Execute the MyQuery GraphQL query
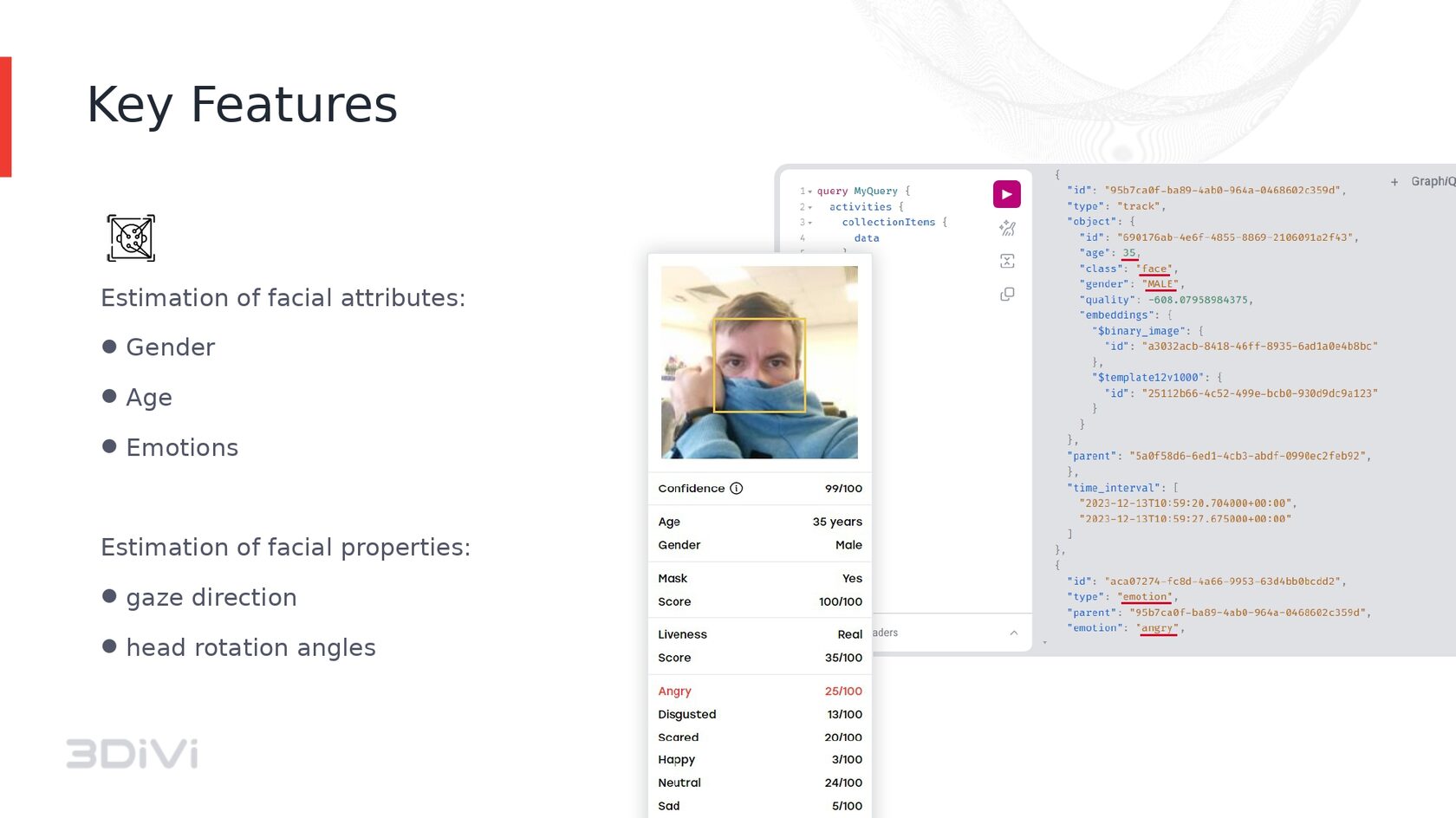Image resolution: width=1456 pixels, height=818 pixels. pyautogui.click(x=1005, y=194)
